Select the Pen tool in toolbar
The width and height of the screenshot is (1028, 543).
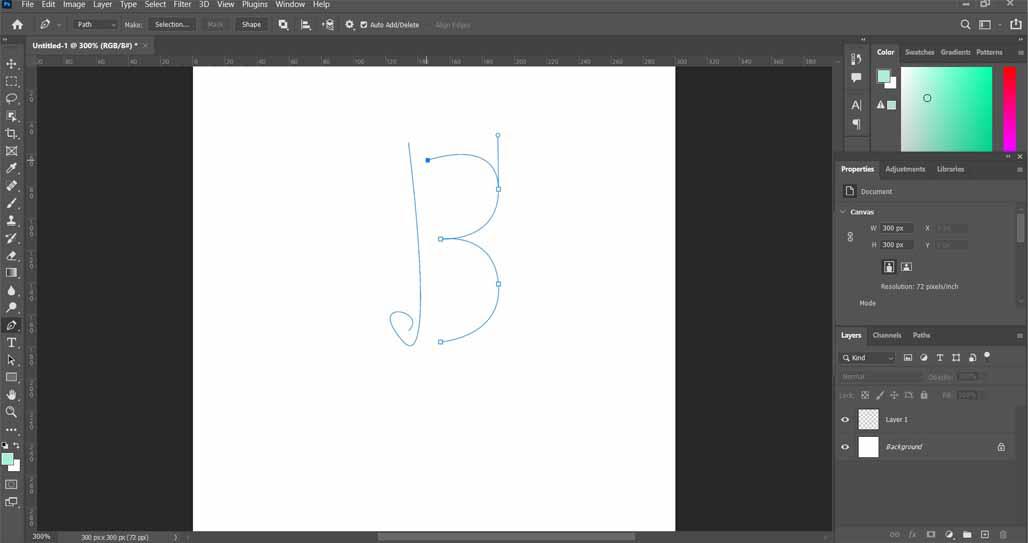tap(11, 325)
